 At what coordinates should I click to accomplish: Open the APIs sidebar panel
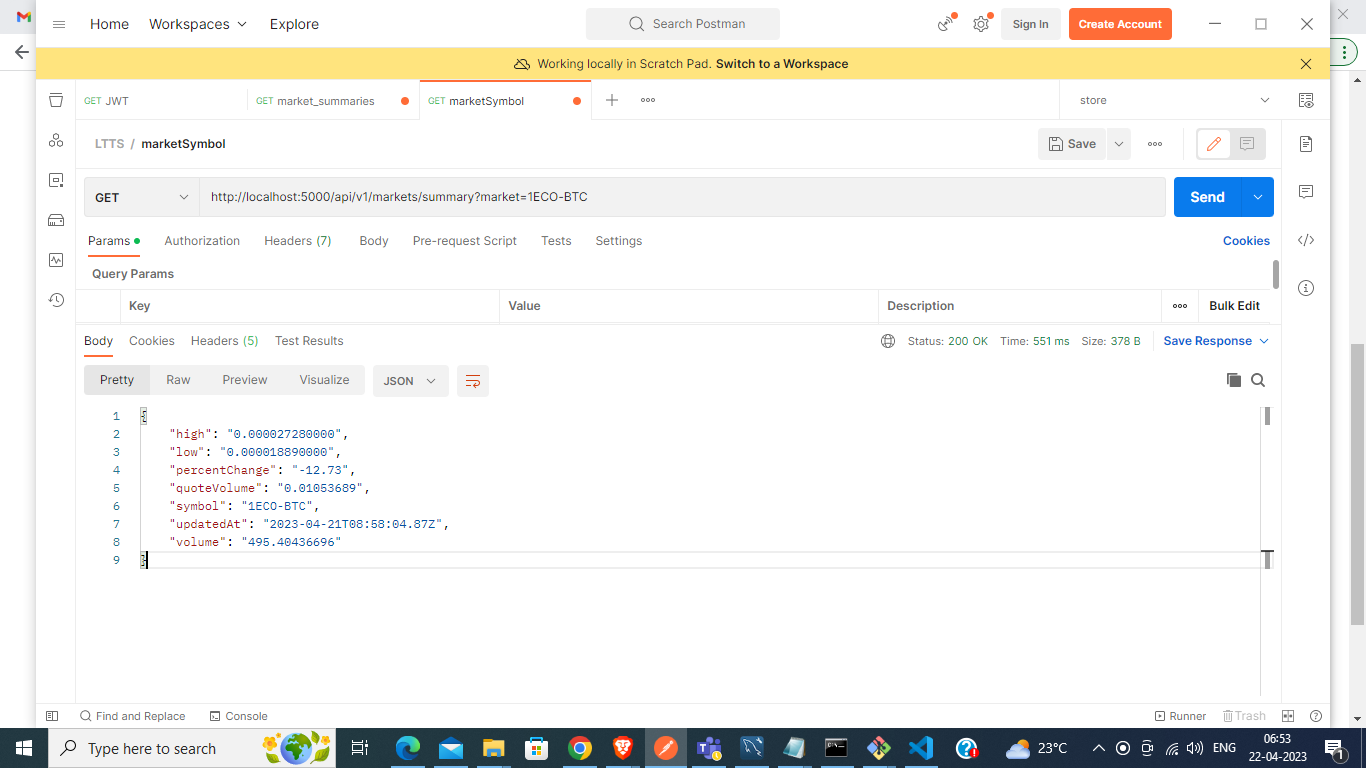pos(55,140)
